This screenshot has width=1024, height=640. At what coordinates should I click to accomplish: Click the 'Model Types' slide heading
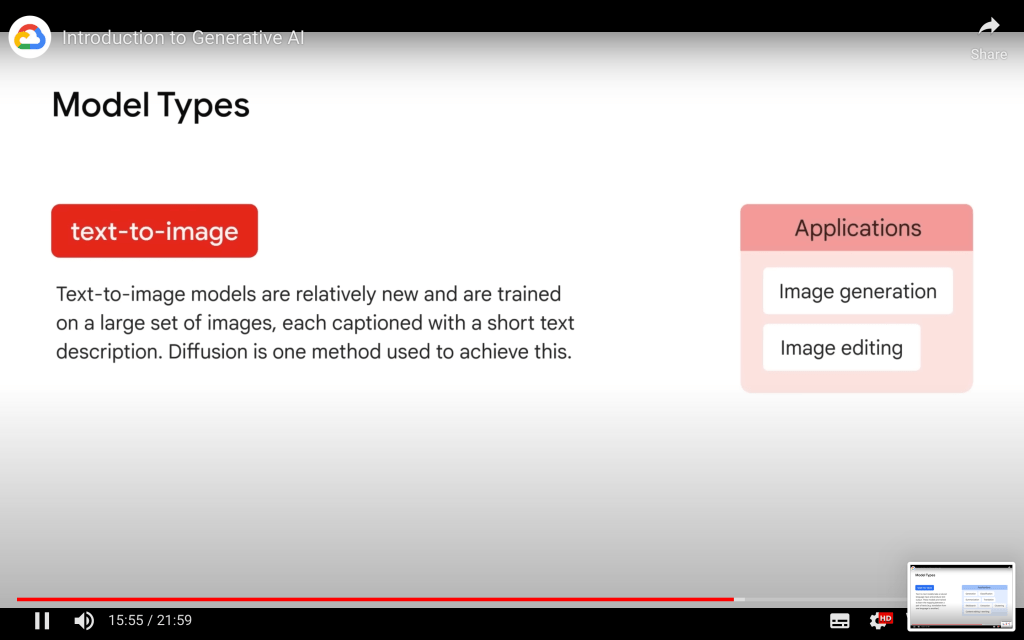click(151, 105)
